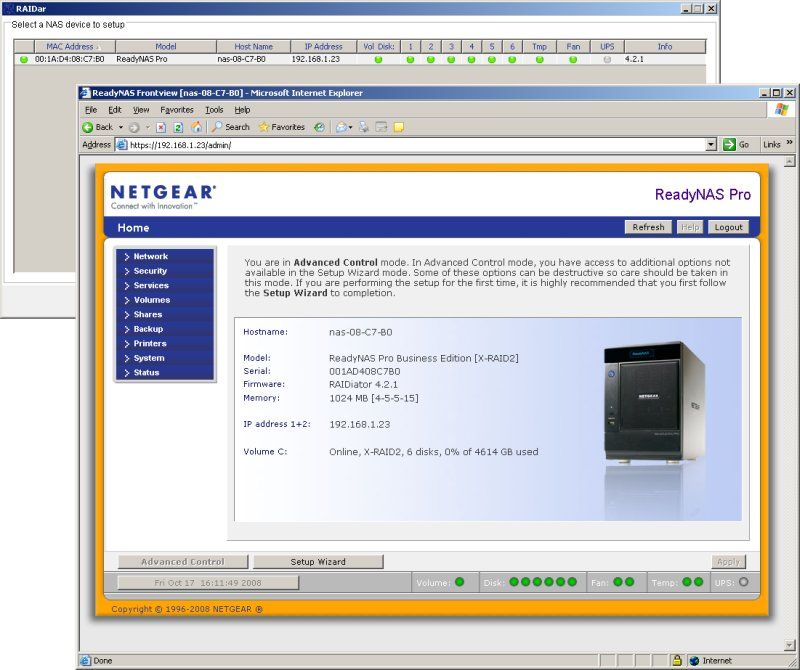This screenshot has width=800, height=670.
Task: Open the Edit menu in Internet Explorer
Action: point(115,110)
